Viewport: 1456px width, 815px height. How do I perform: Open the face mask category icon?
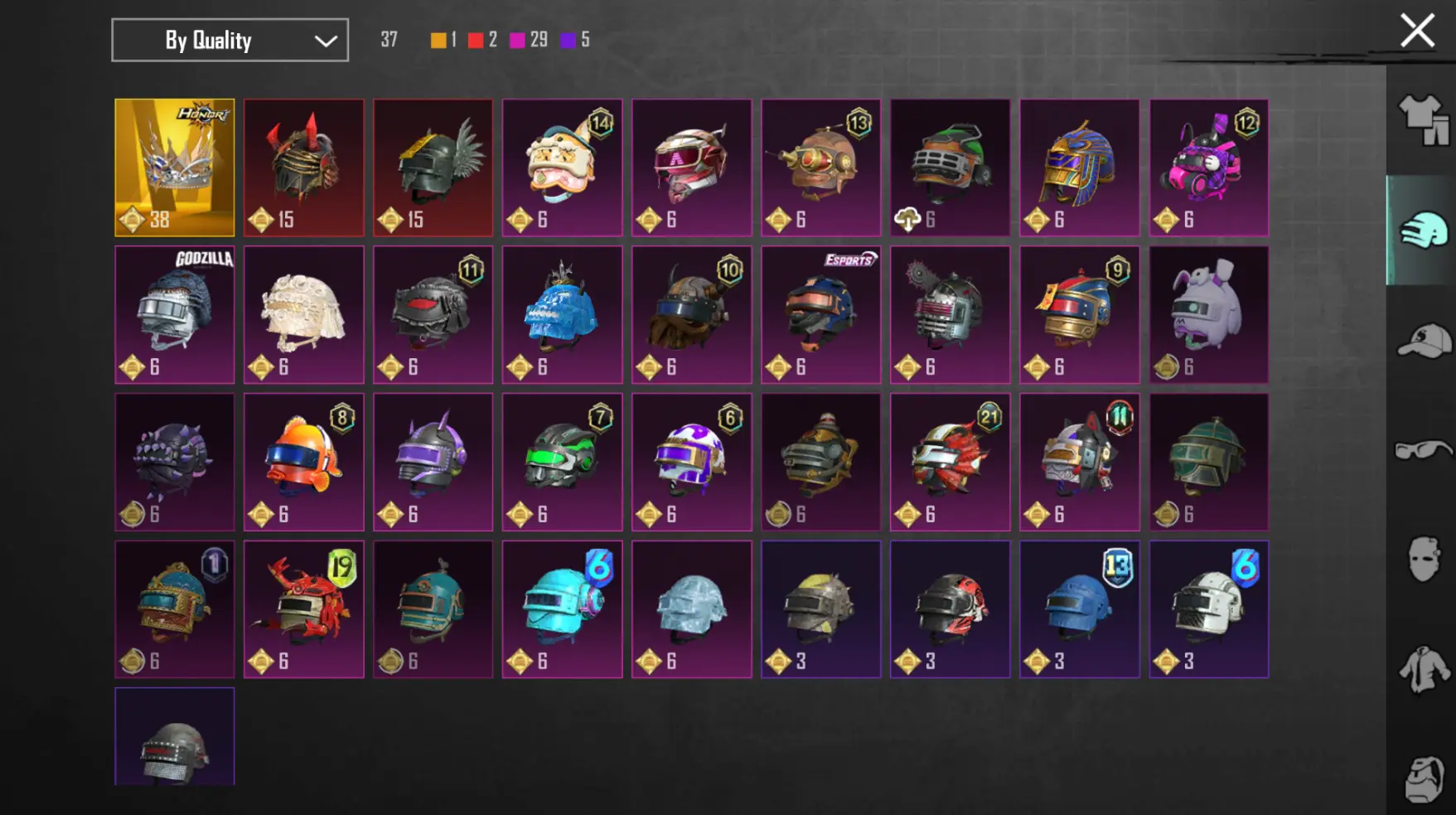pyautogui.click(x=1424, y=559)
